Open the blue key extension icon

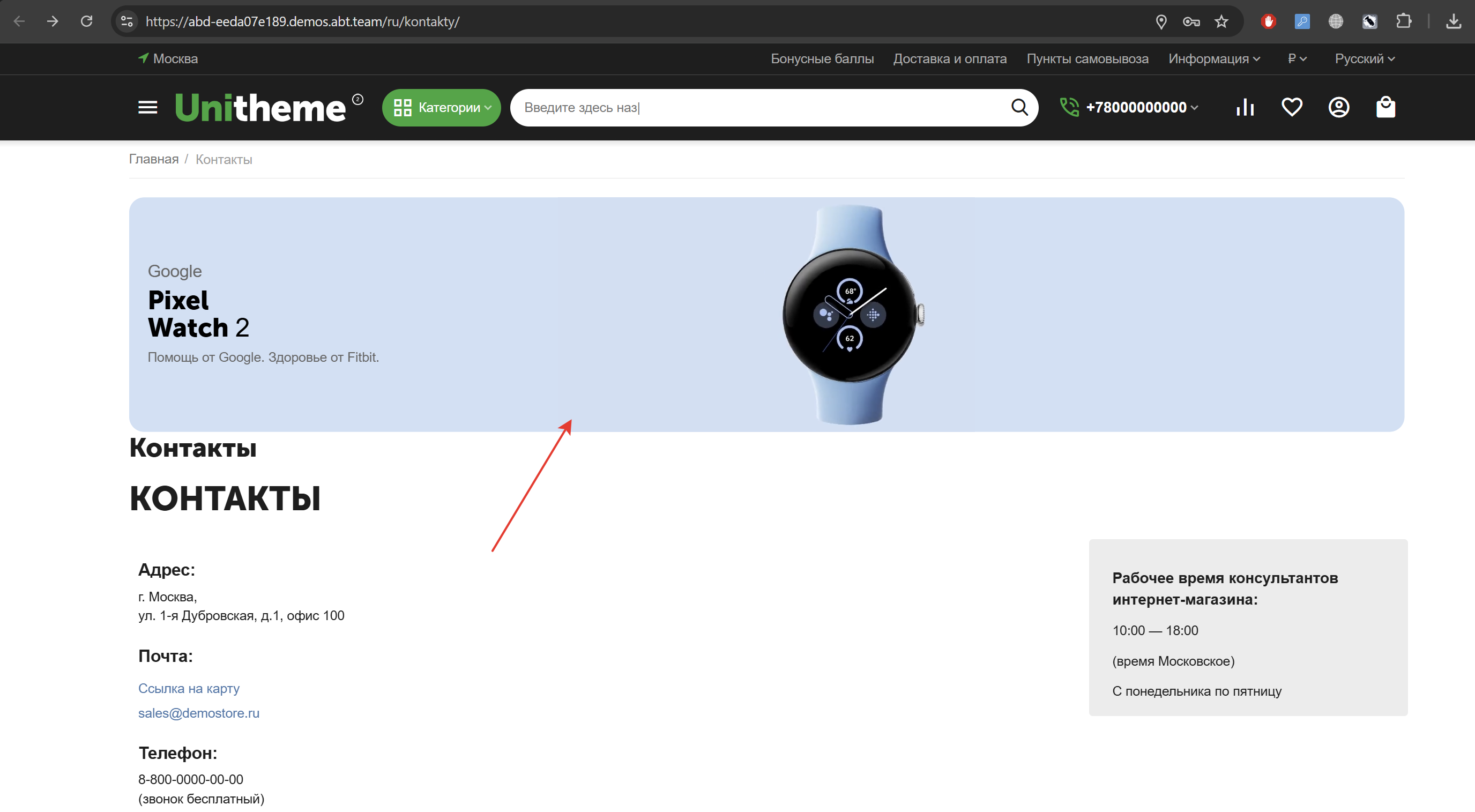click(x=1302, y=22)
